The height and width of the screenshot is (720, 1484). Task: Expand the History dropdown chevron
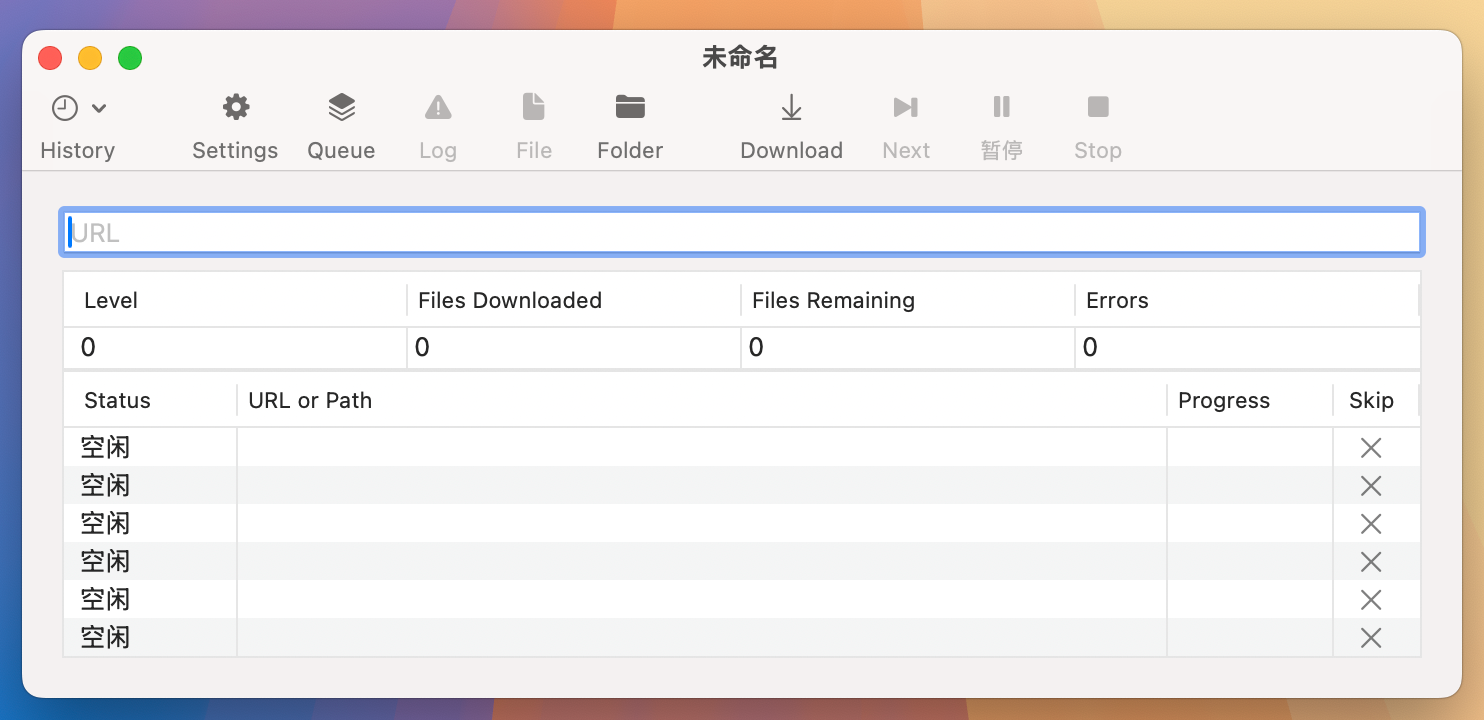(99, 107)
